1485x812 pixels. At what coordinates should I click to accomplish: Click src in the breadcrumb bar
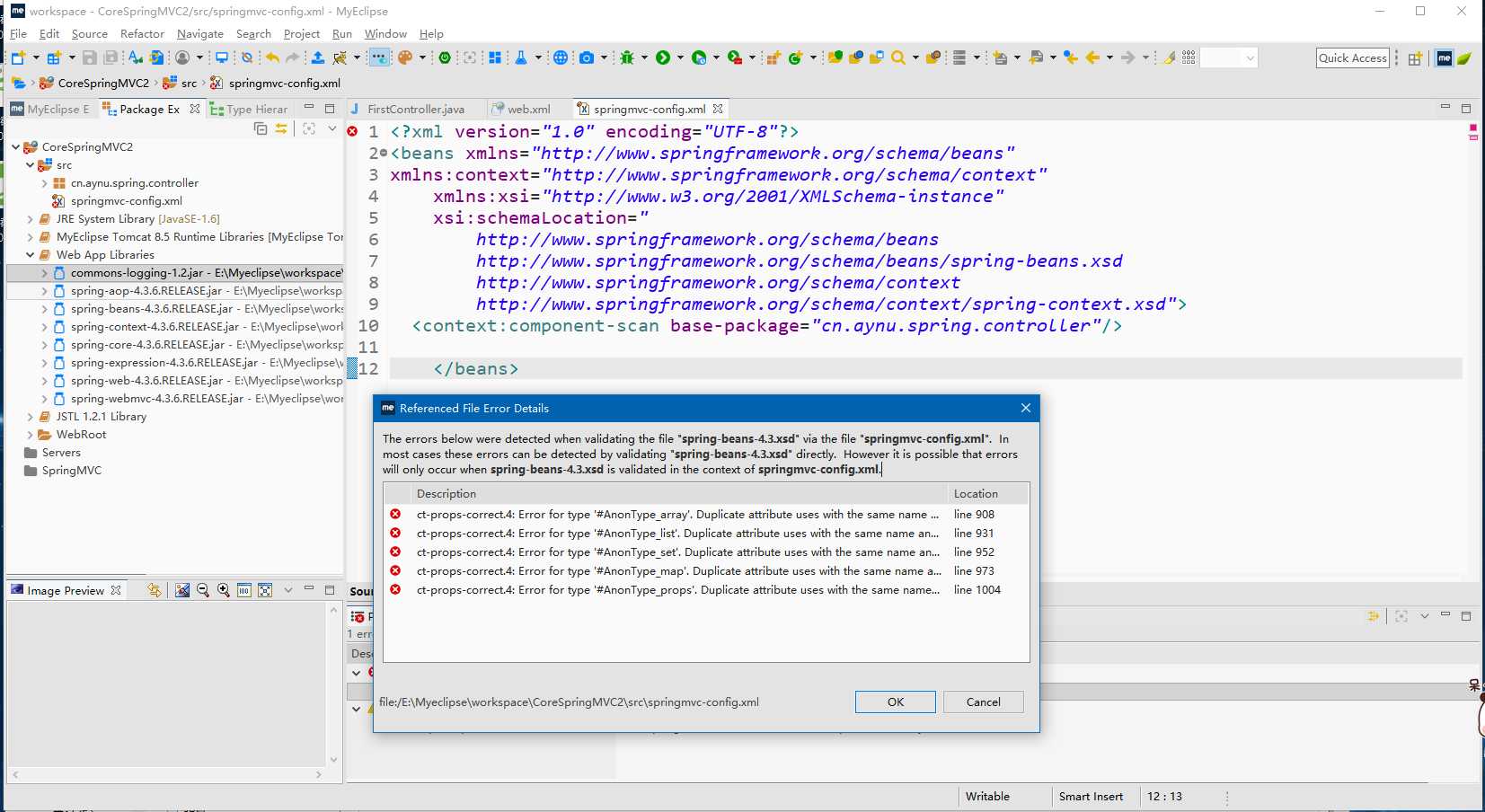click(189, 83)
